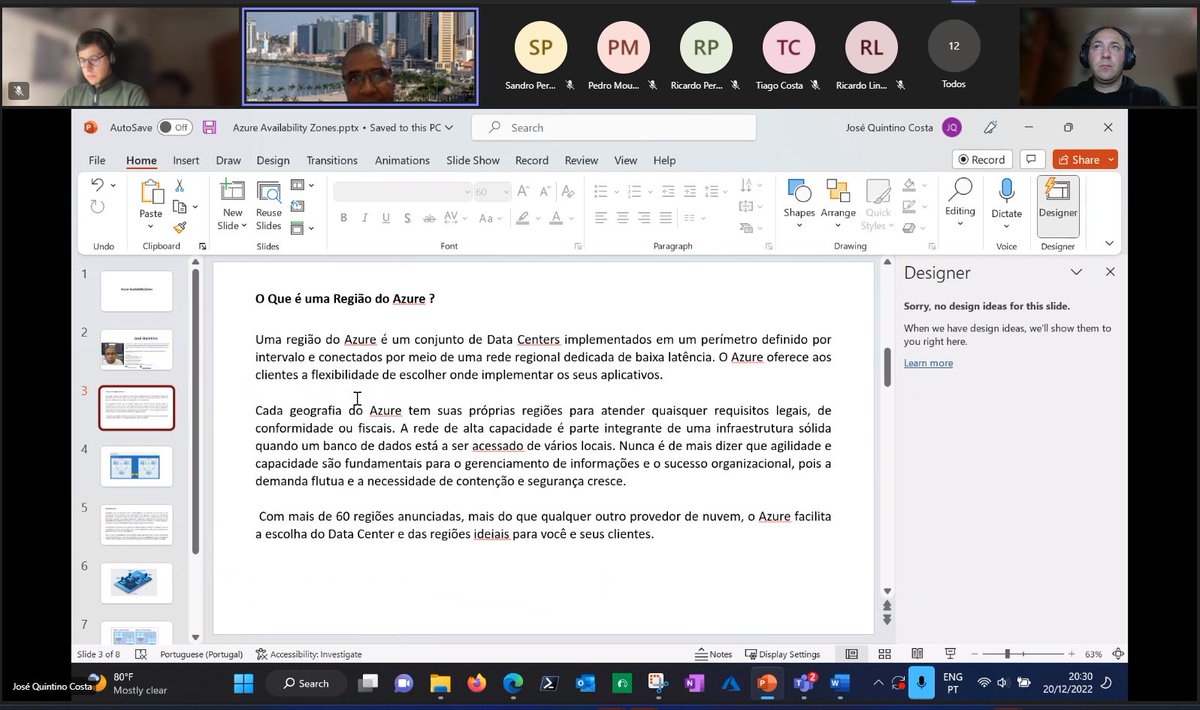The width and height of the screenshot is (1200, 710).
Task: Click the Undo arrow icon
Action: click(97, 185)
